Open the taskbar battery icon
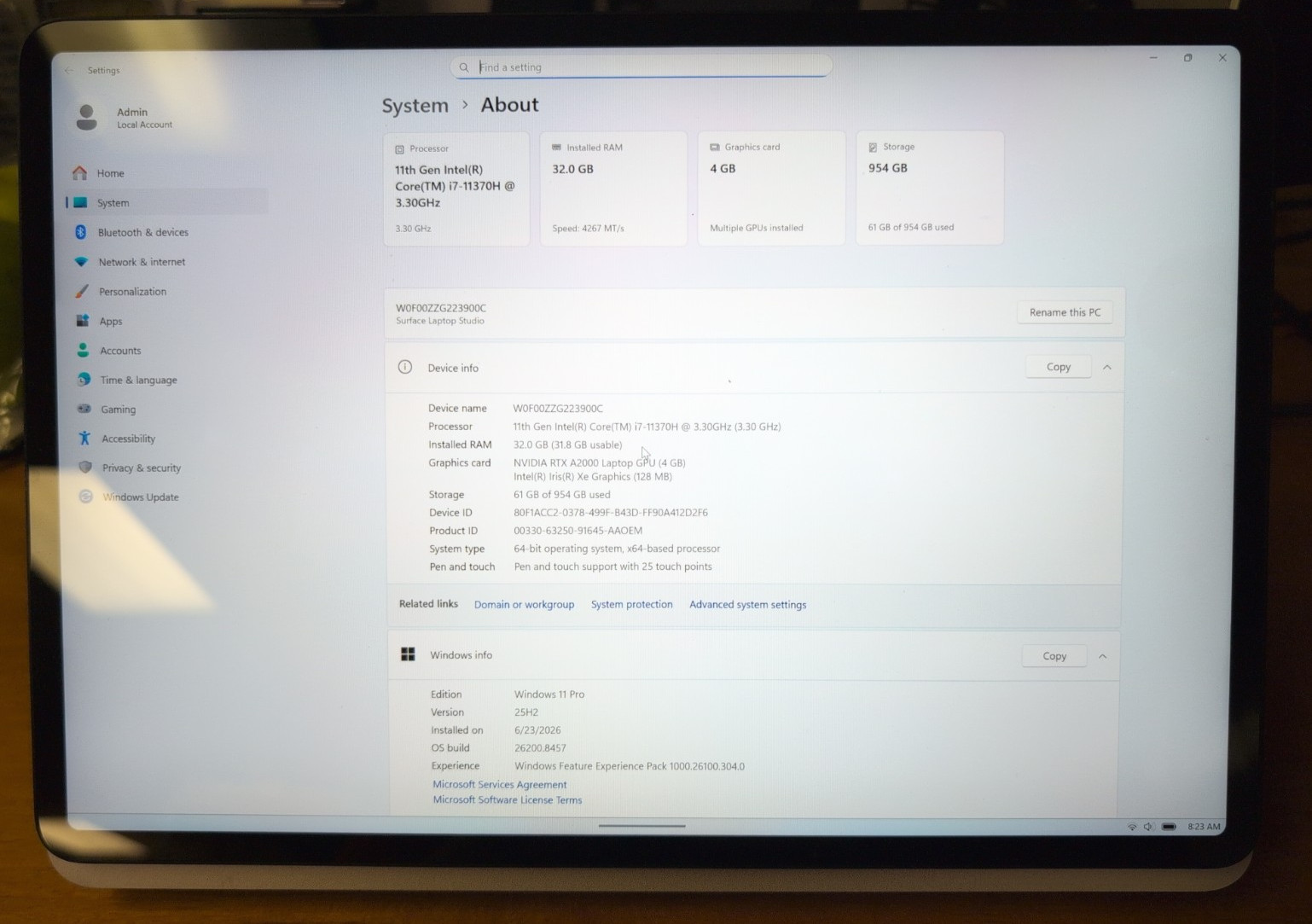The height and width of the screenshot is (924, 1312). (1169, 827)
